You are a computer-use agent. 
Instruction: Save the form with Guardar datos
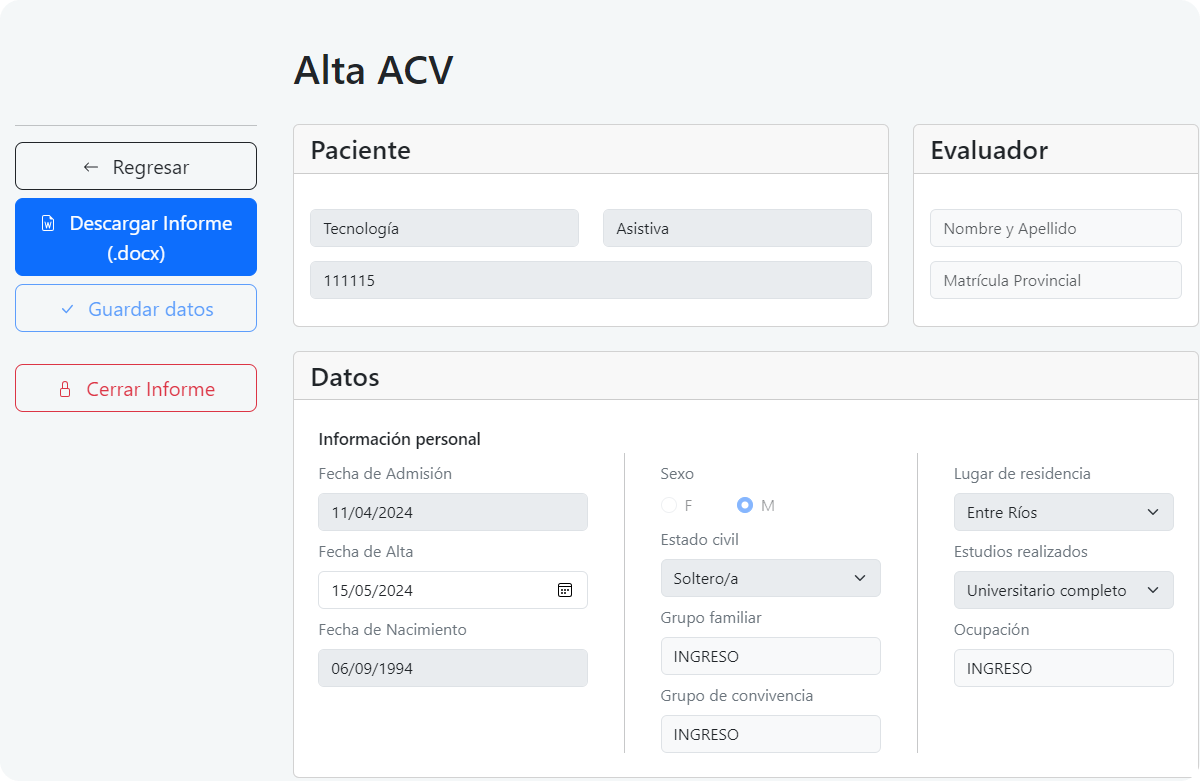[x=136, y=308]
